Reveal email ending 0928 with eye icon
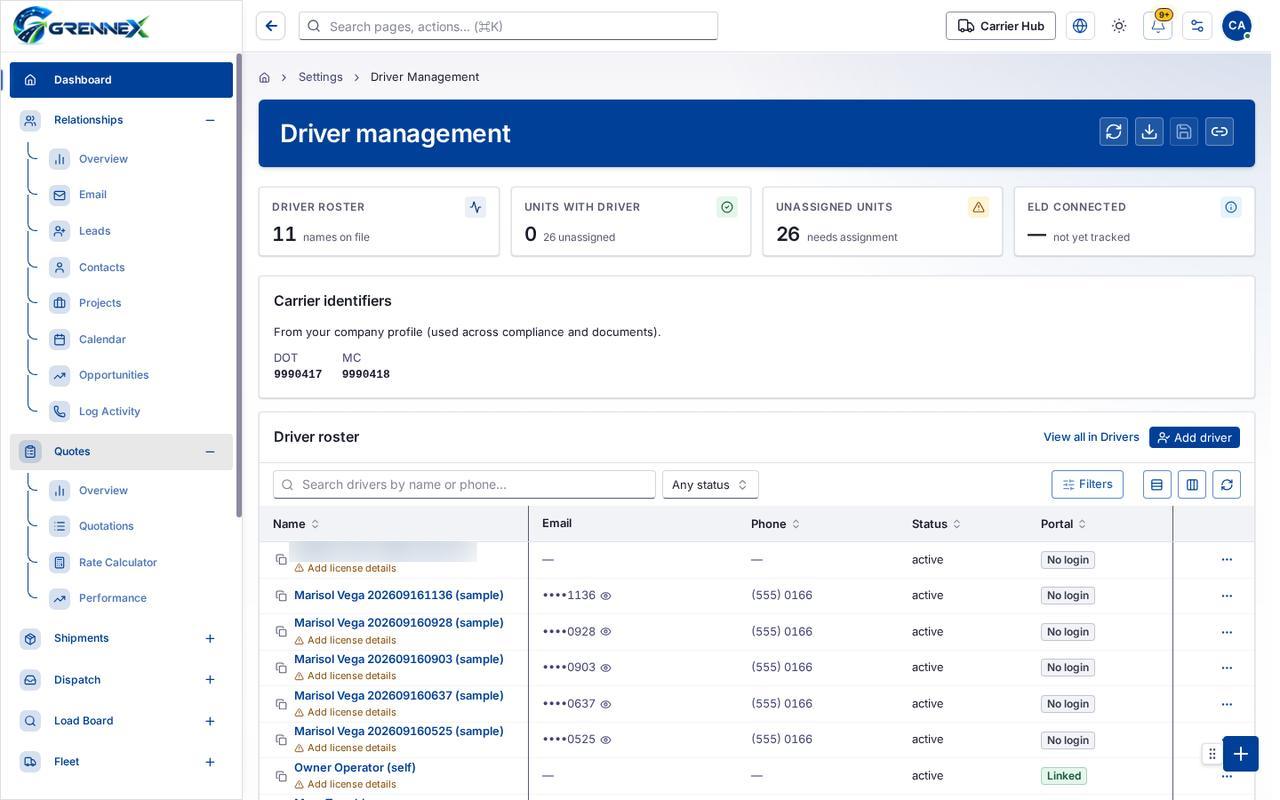Viewport: 1280px width, 800px height. (x=605, y=632)
